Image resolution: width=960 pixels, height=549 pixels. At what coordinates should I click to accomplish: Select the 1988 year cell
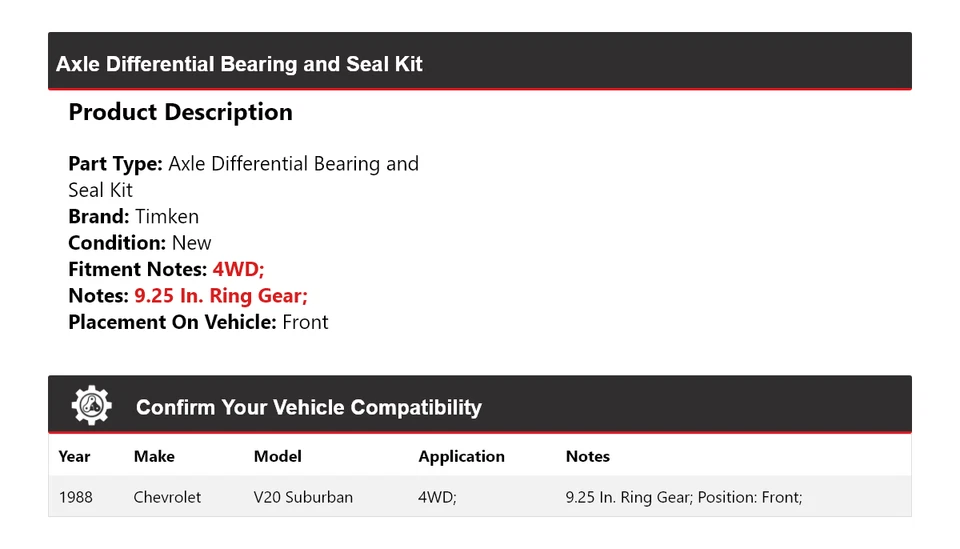(76, 497)
